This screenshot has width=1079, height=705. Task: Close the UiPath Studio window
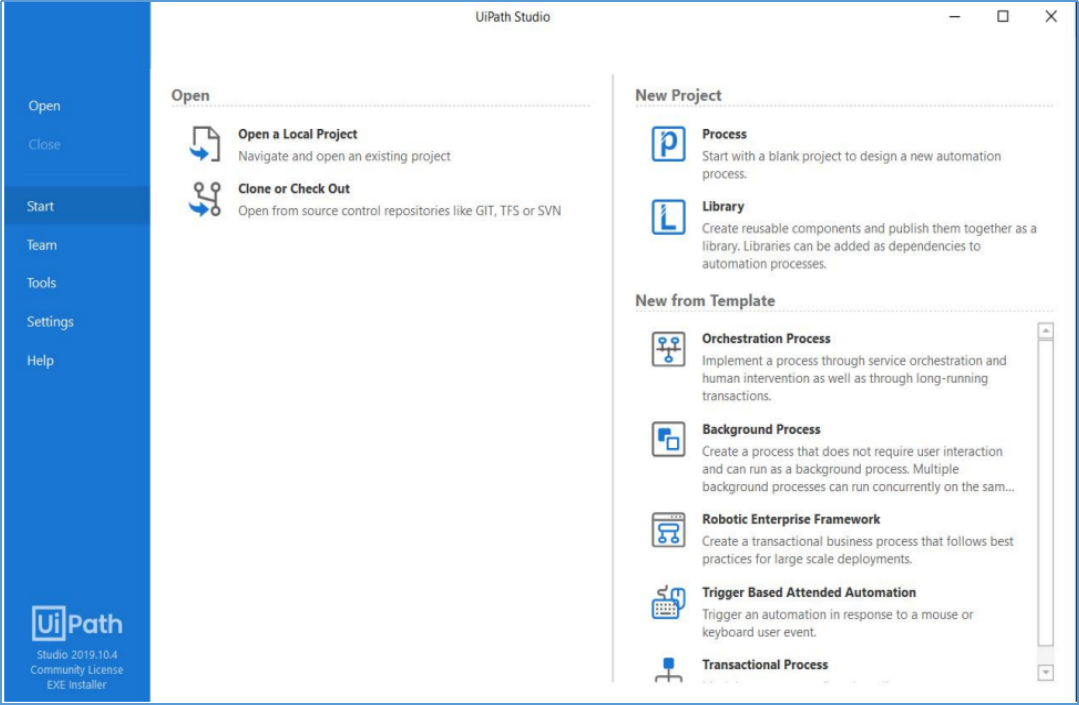click(1051, 16)
